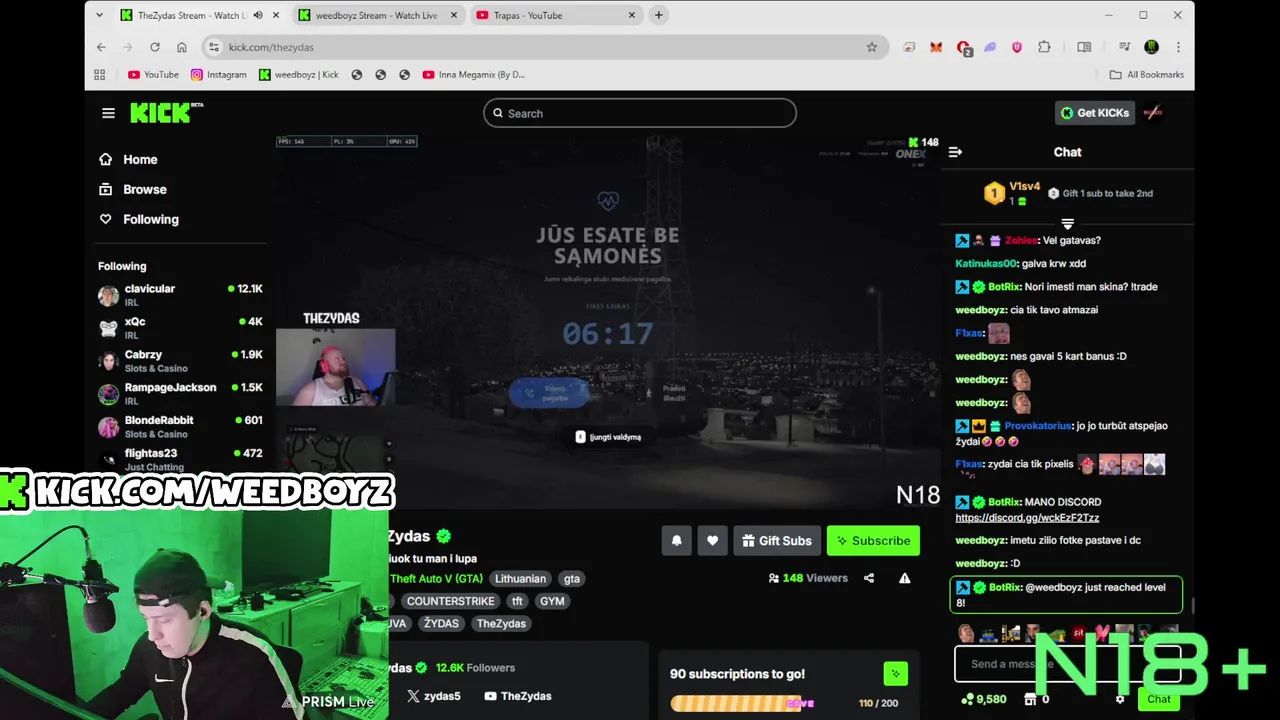This screenshot has width=1280, height=720.
Task: Select the TheZydas Stream tab
Action: [190, 15]
